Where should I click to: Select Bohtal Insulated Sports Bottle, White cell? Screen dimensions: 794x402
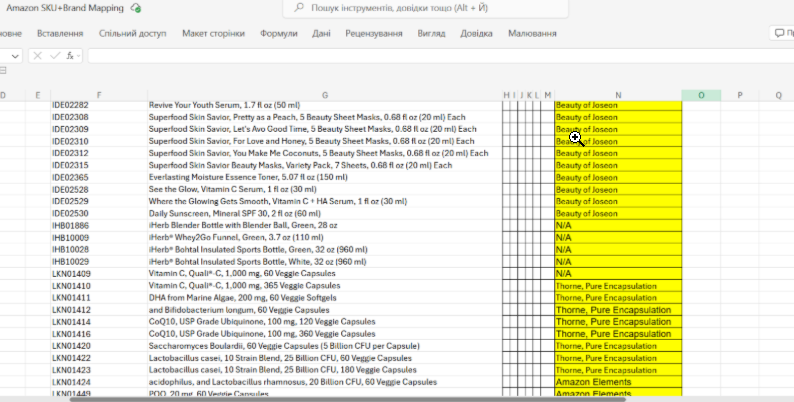[325, 262]
